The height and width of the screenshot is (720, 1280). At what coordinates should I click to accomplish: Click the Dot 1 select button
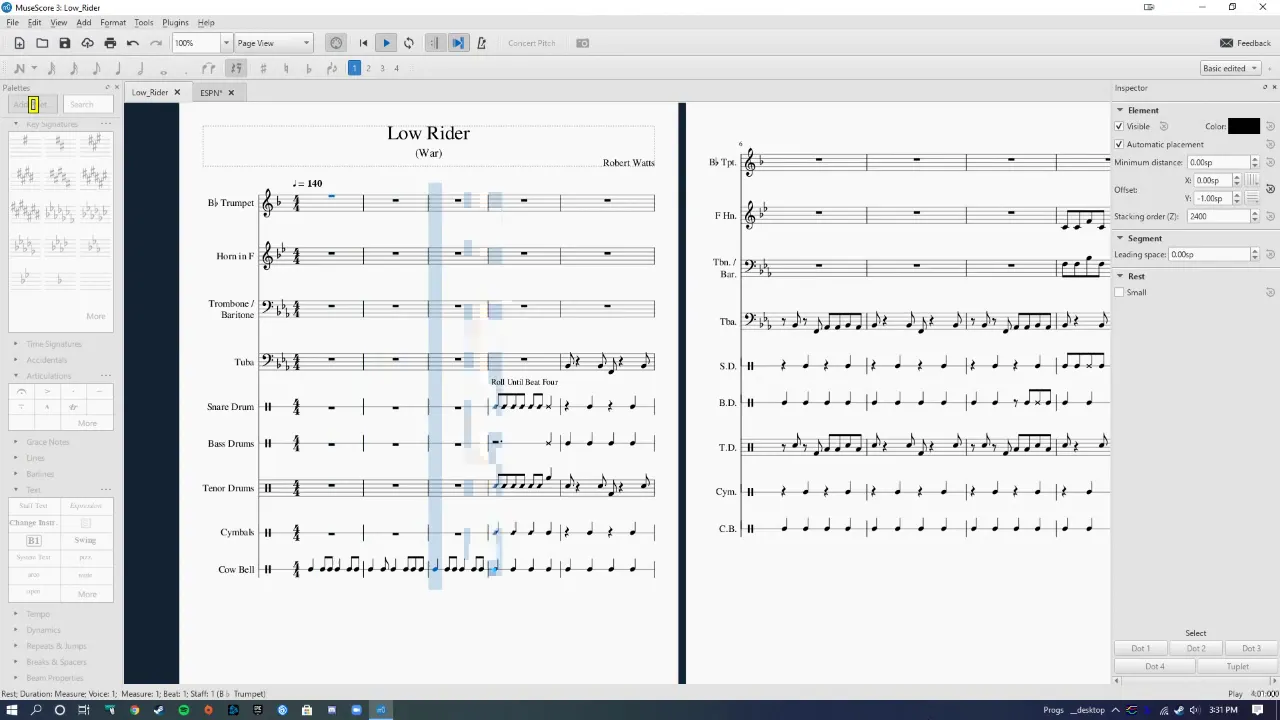point(1140,648)
